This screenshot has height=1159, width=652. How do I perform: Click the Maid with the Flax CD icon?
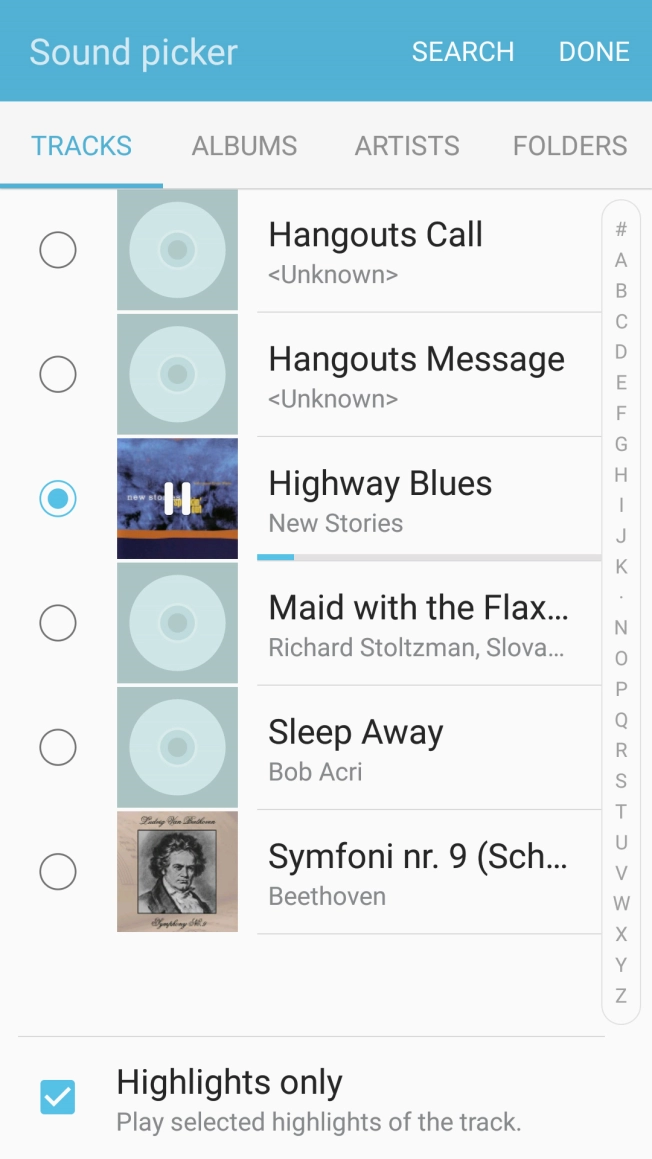(177, 622)
